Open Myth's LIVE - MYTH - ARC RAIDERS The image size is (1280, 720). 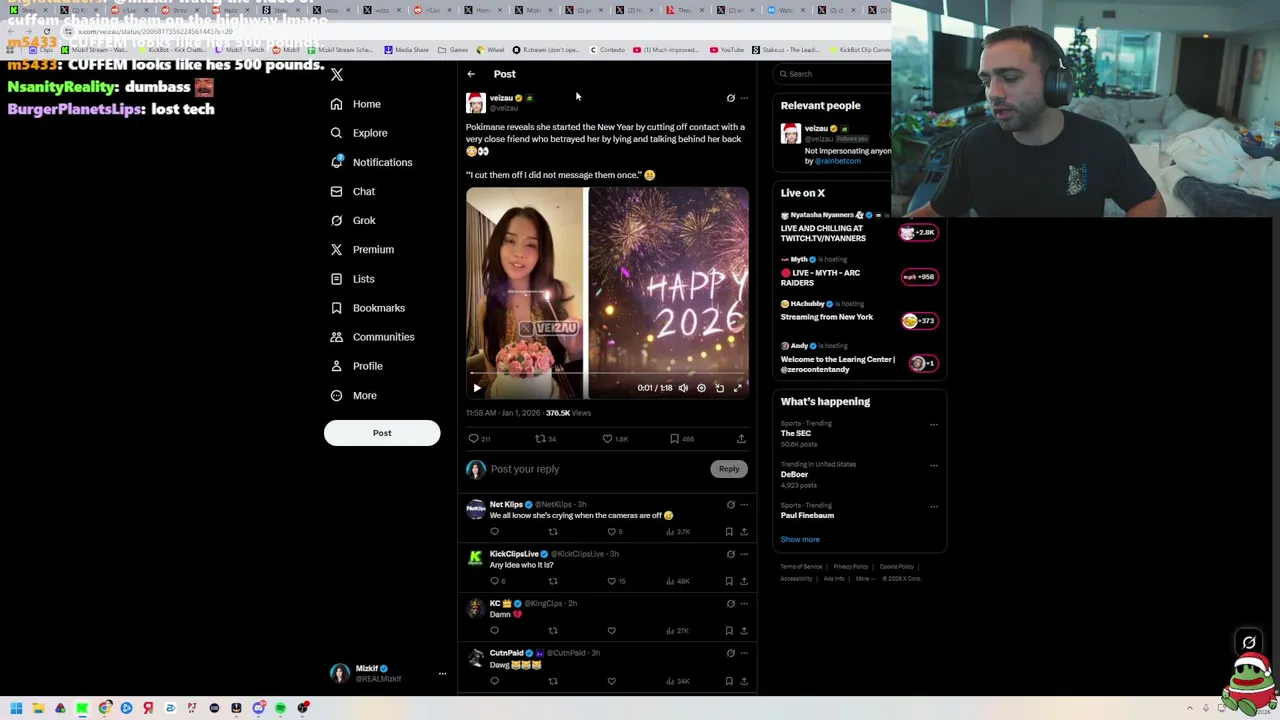[x=820, y=278]
